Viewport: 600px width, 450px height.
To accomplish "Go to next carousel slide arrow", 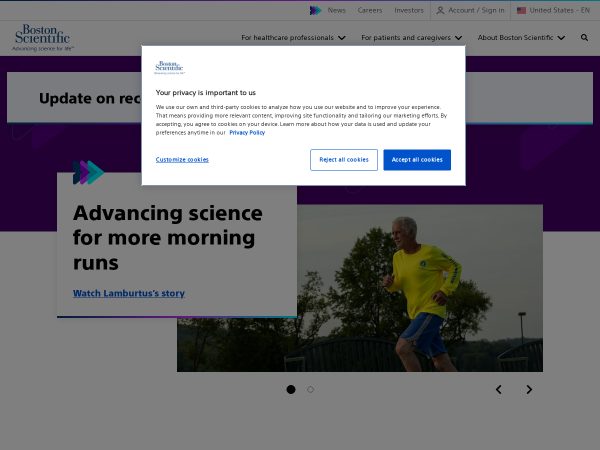I will click(x=529, y=390).
